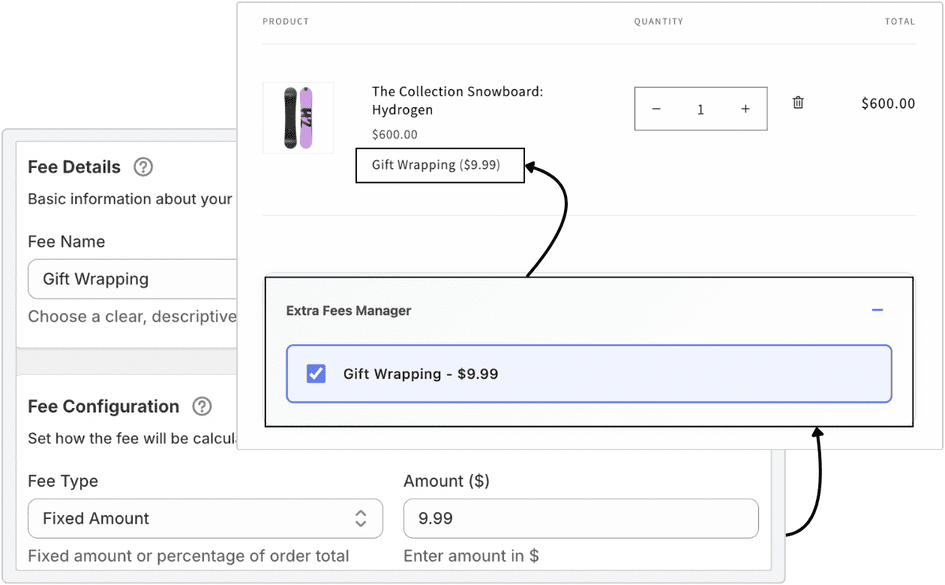This screenshot has width=945, height=585.
Task: Click The Collection Snowboard: Hydrogen product link
Action: pos(456,100)
